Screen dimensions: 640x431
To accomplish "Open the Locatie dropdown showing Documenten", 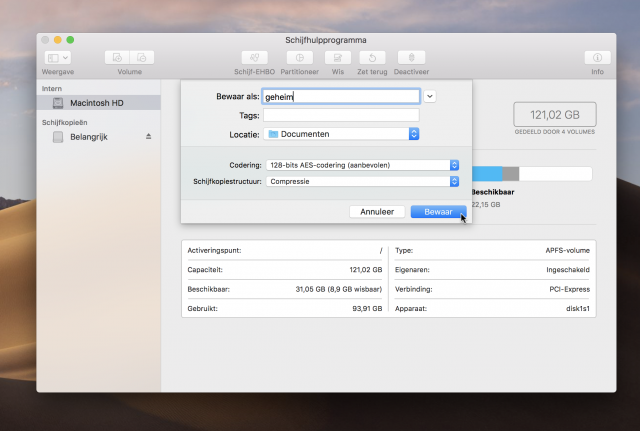I will tap(342, 134).
